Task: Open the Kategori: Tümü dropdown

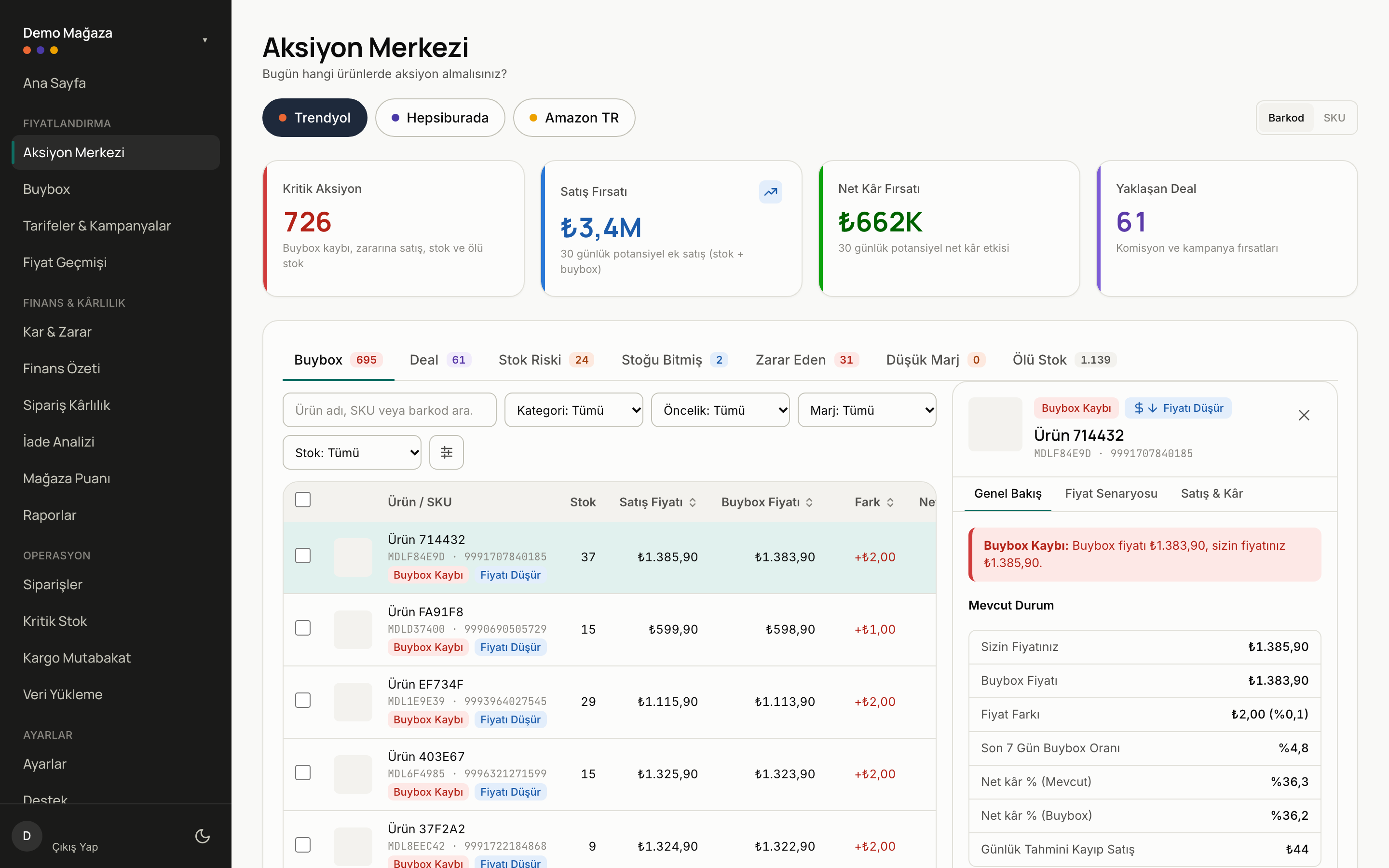Action: 574,410
